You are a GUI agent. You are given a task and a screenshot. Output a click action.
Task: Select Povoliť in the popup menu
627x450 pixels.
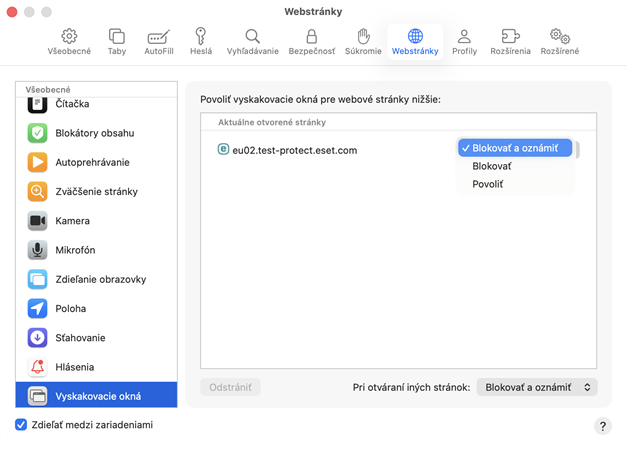(x=488, y=184)
